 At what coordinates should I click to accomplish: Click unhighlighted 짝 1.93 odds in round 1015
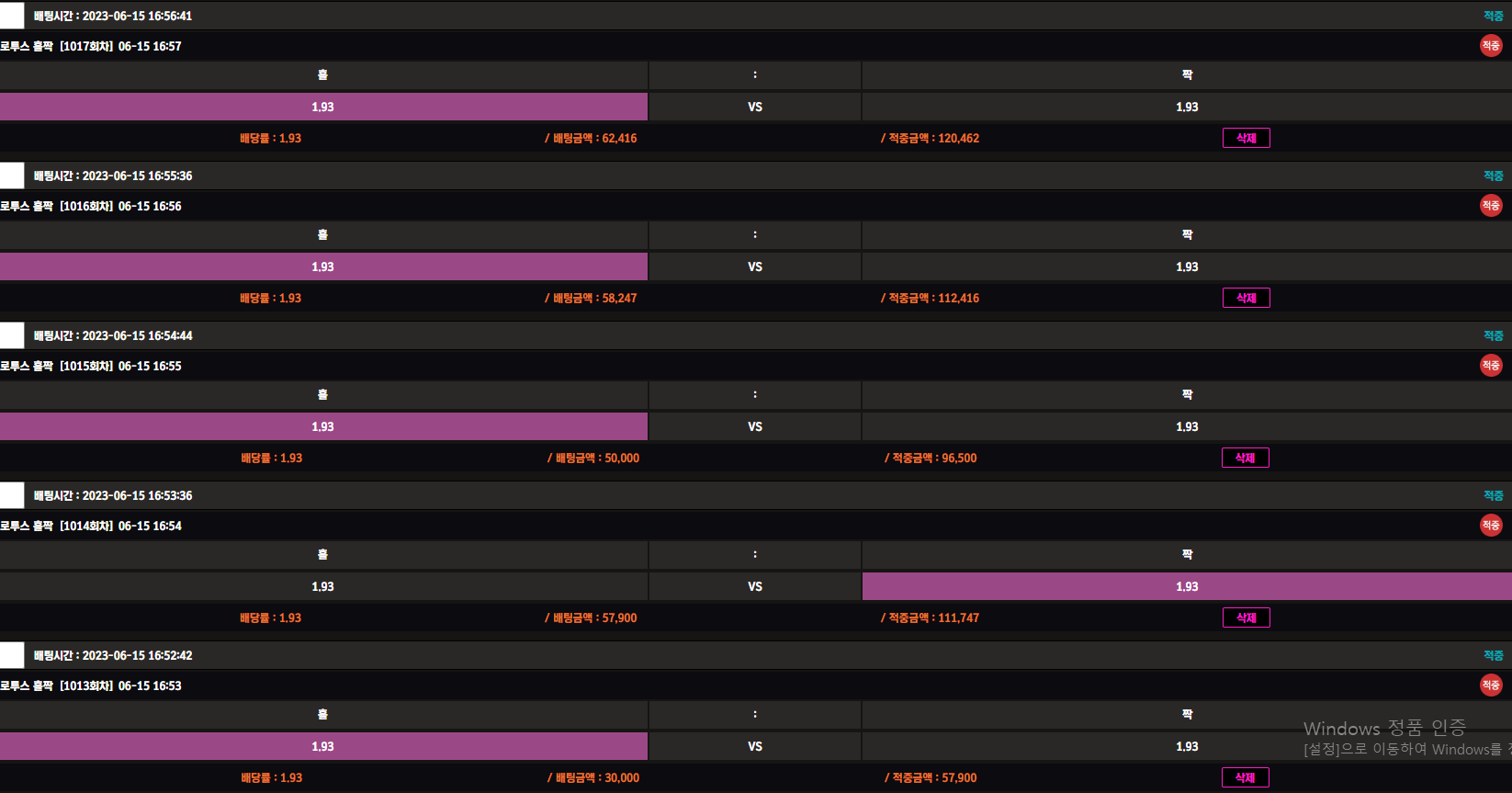pos(1186,426)
